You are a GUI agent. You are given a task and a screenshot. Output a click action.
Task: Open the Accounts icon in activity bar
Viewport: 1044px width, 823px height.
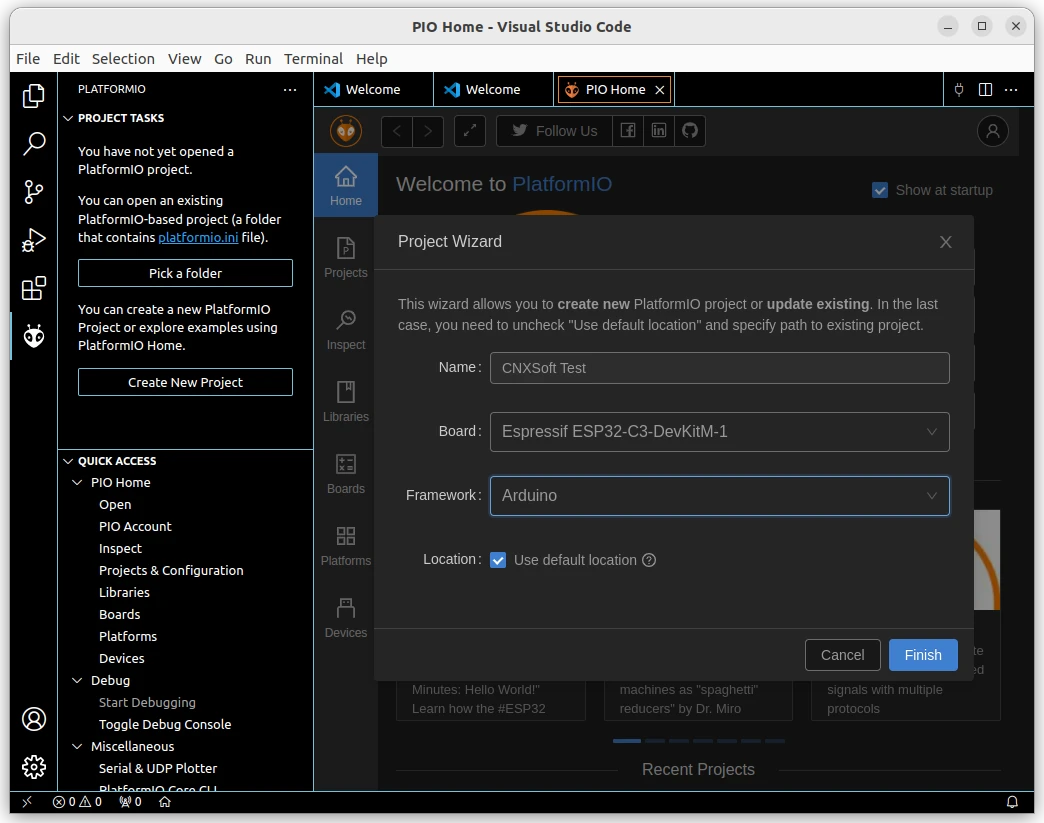click(33, 719)
